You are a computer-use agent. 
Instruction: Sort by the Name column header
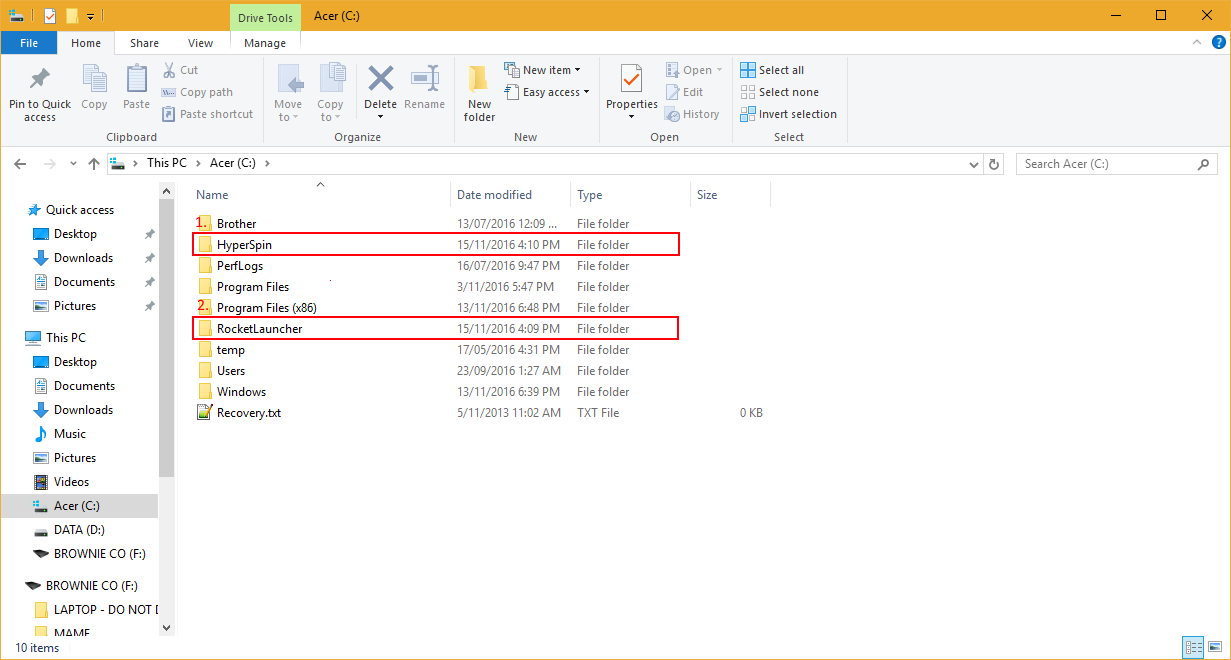point(320,195)
